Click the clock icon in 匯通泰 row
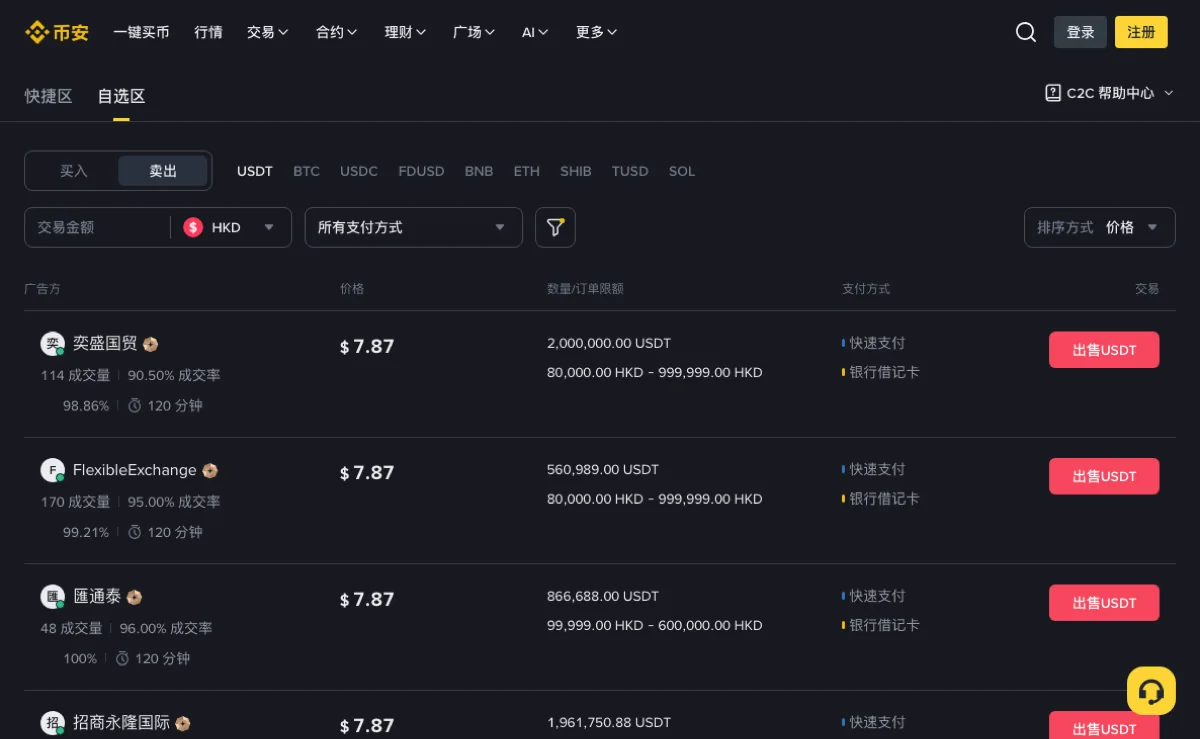1200x739 pixels. pyautogui.click(x=123, y=658)
